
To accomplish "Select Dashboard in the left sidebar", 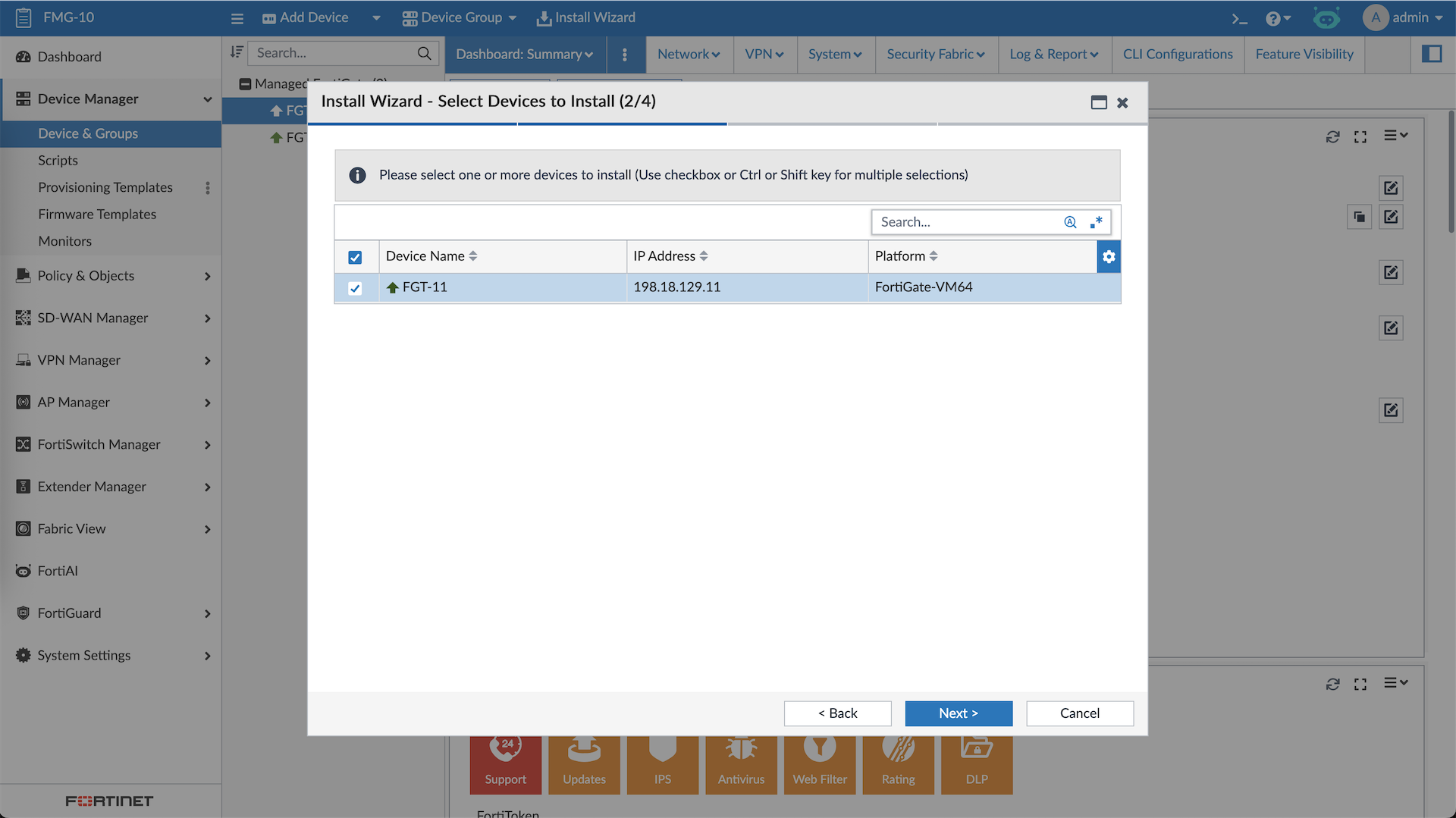I will point(69,57).
